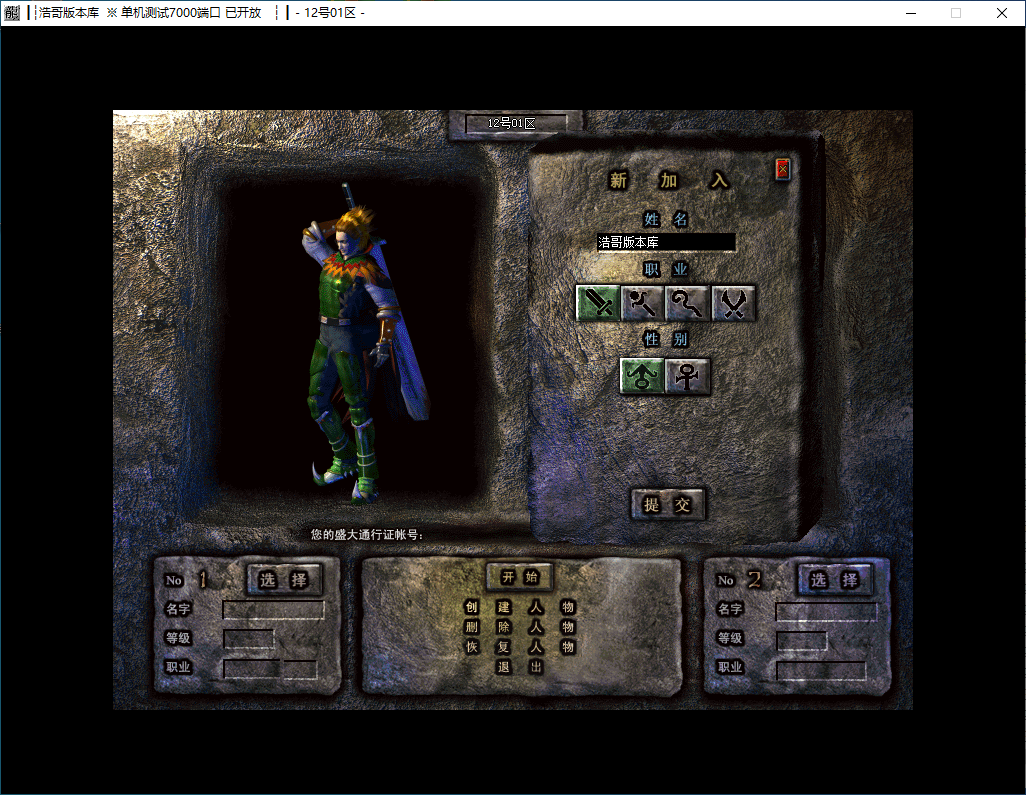This screenshot has height=795, width=1026.
Task: Close the new character panel with red X
Action: [x=782, y=170]
